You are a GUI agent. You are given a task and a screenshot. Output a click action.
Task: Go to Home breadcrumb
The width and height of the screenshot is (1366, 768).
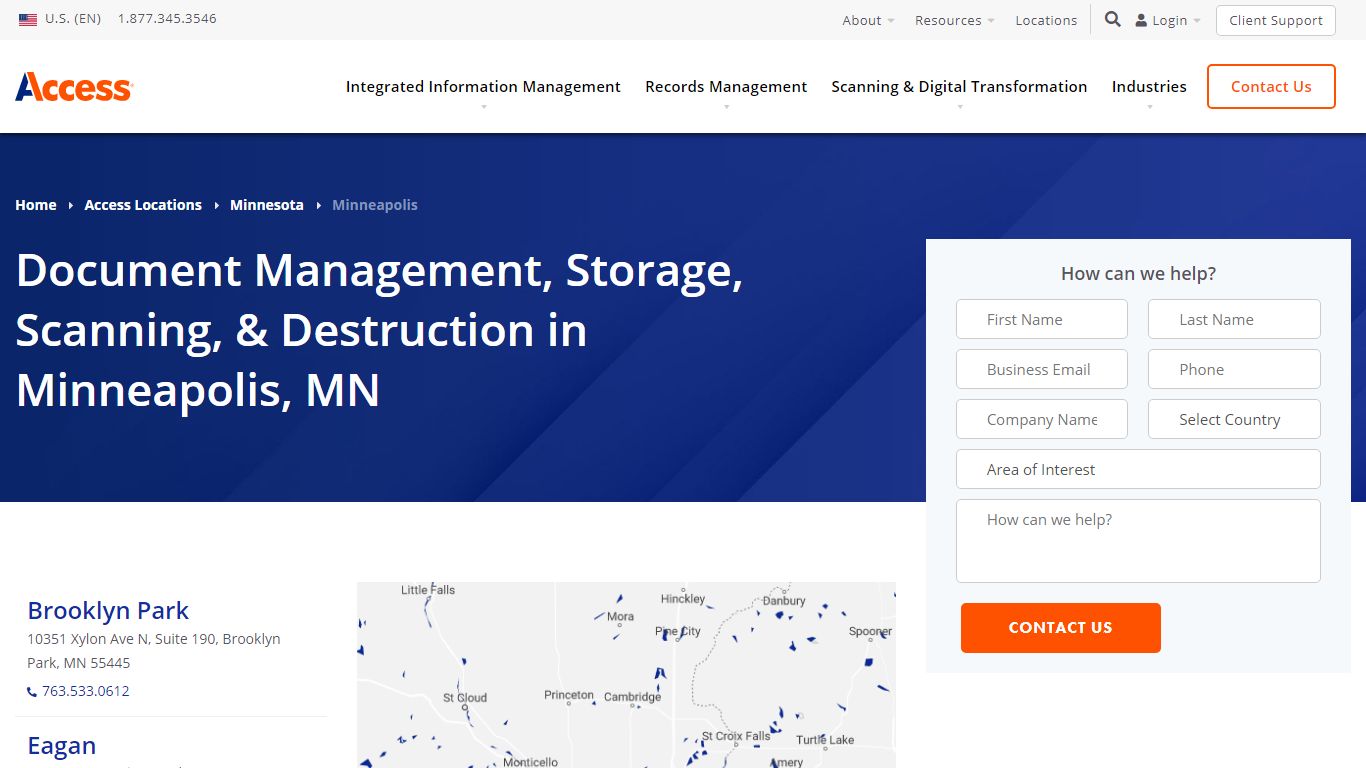tap(36, 205)
